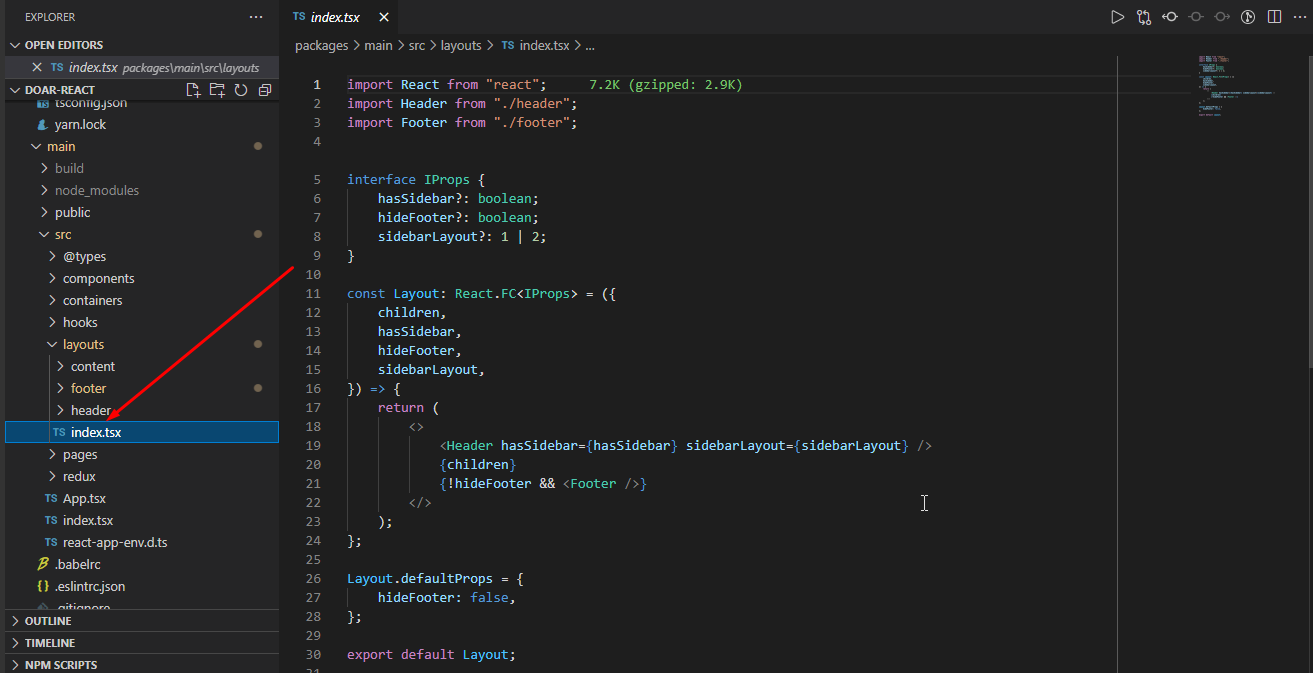Expand the TIMELINE panel
This screenshot has height=673, width=1313.
(142, 643)
